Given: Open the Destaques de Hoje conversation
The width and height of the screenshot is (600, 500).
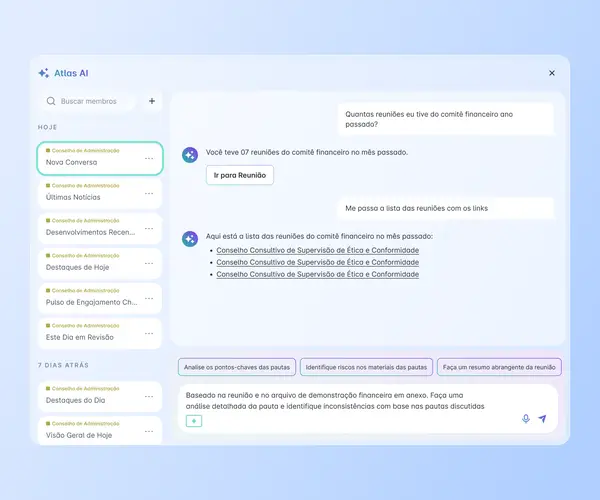Looking at the screenshot, I should click(100, 263).
